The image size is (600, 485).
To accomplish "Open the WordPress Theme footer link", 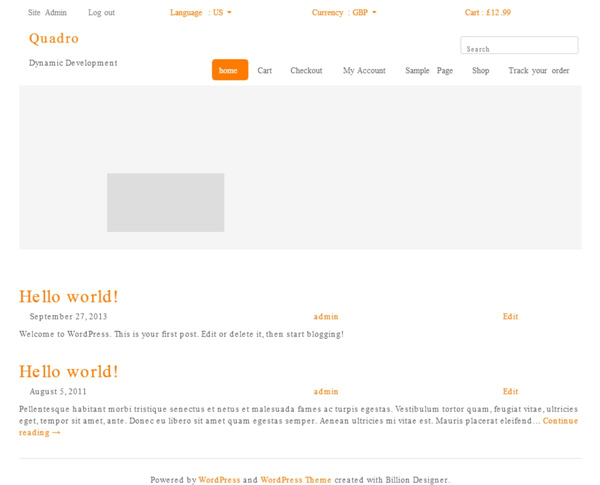I will click(295, 480).
